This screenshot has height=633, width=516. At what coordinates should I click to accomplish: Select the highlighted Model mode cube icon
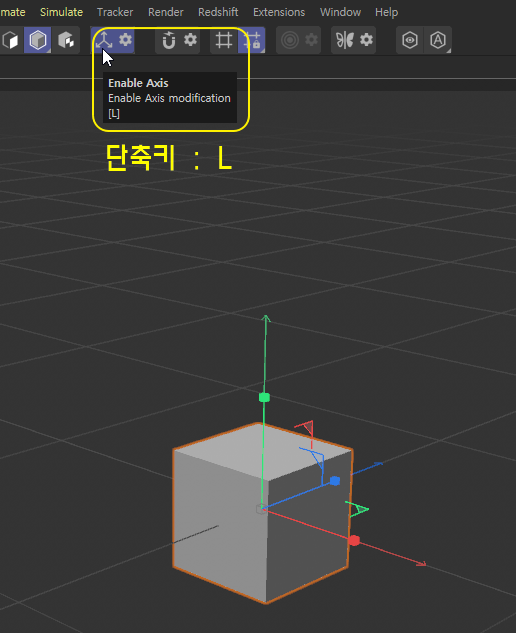point(38,40)
